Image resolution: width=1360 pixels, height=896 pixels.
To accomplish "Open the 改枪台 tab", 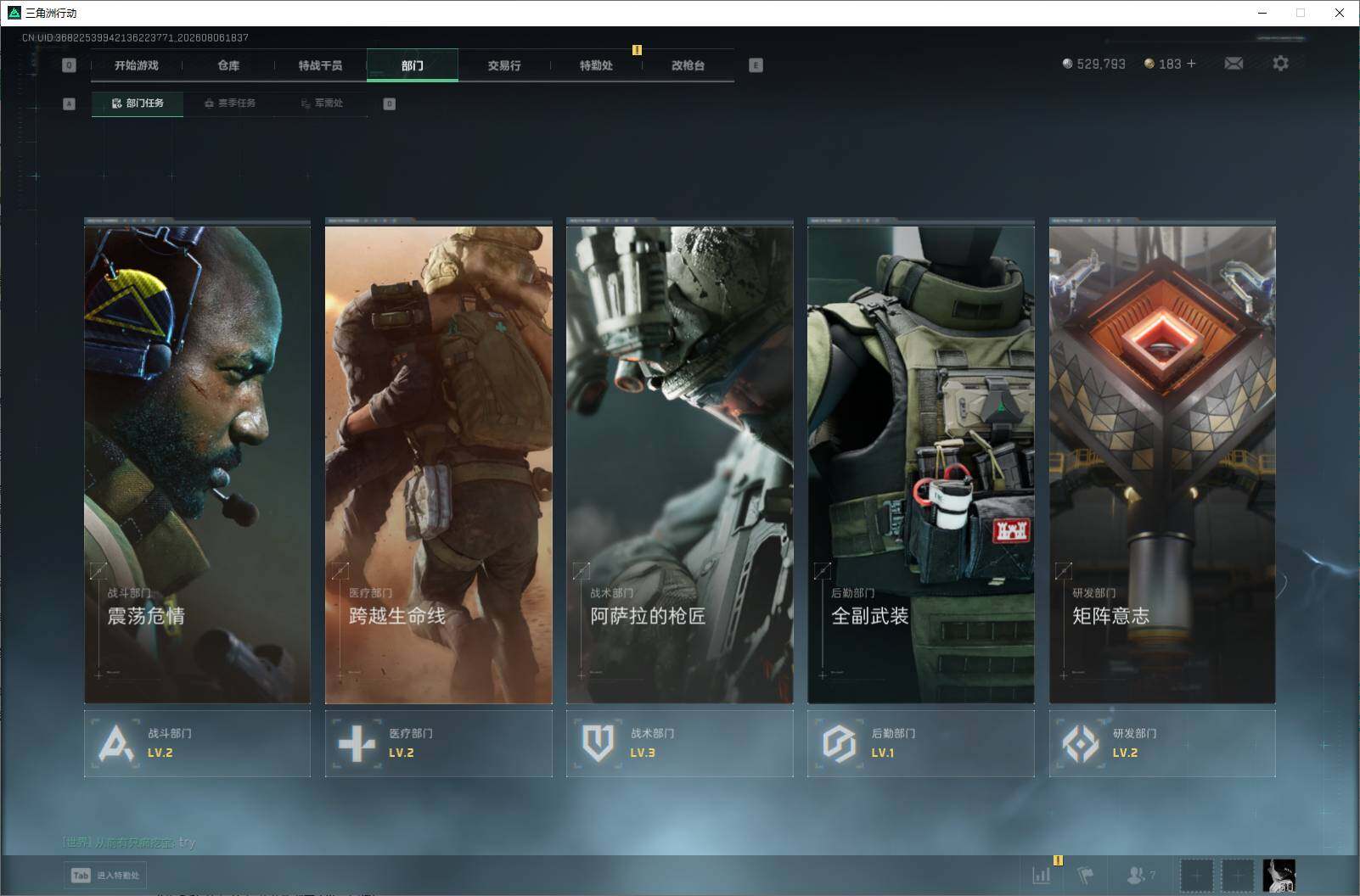I will [x=688, y=65].
